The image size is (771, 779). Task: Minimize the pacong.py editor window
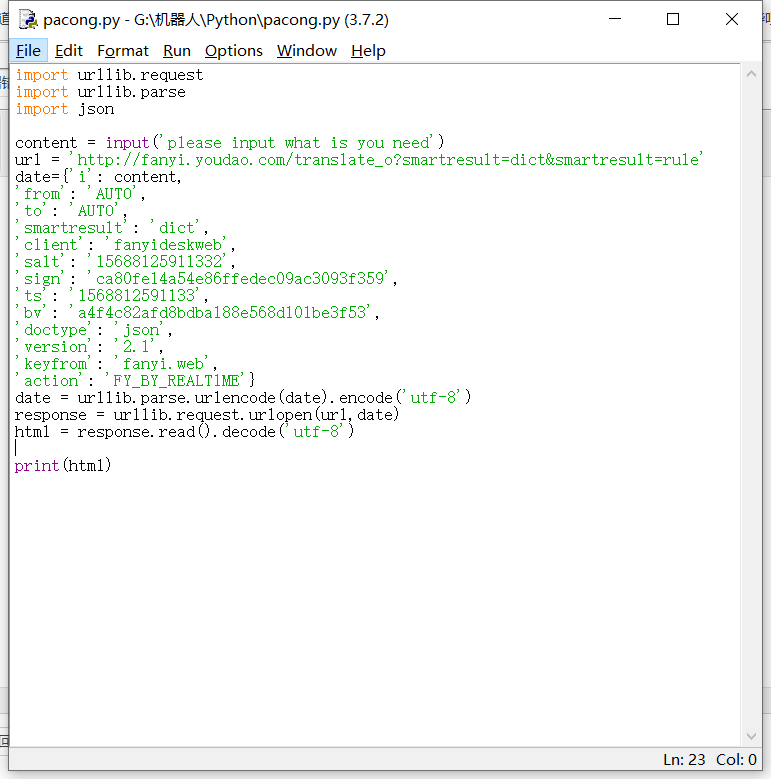pos(615,19)
